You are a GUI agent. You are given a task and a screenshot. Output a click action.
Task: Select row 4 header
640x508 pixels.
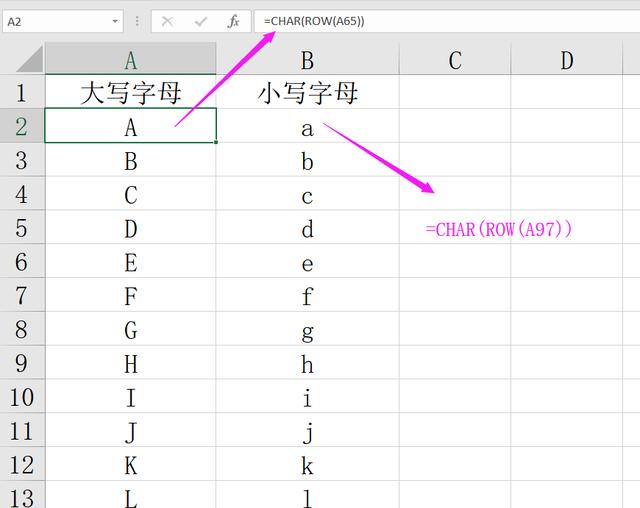click(22, 194)
